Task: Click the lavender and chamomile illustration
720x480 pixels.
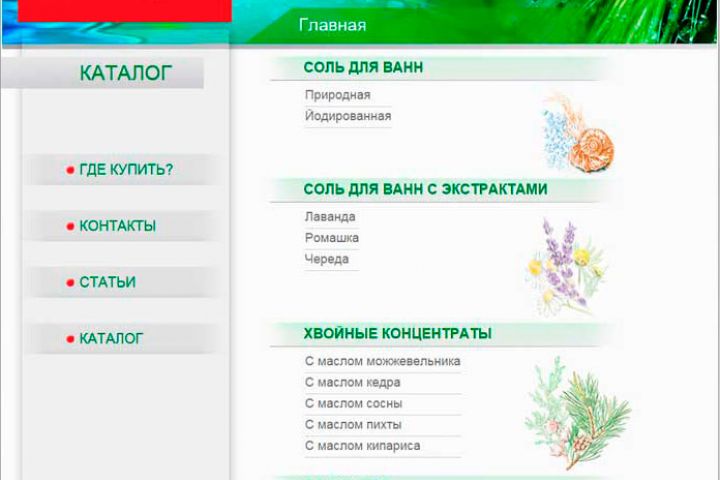Action: click(566, 268)
